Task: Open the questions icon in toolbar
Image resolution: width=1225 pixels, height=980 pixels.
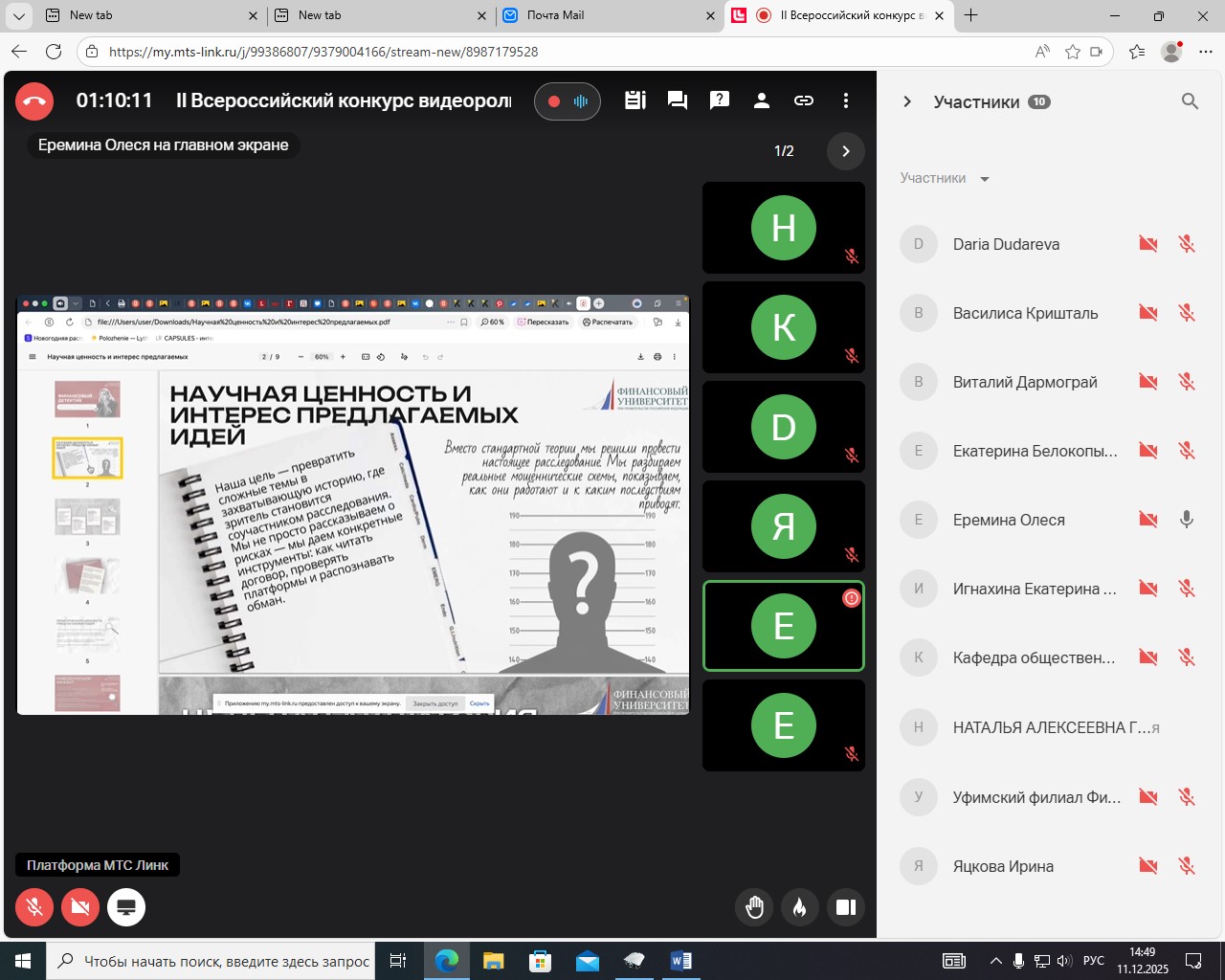Action: click(x=720, y=100)
